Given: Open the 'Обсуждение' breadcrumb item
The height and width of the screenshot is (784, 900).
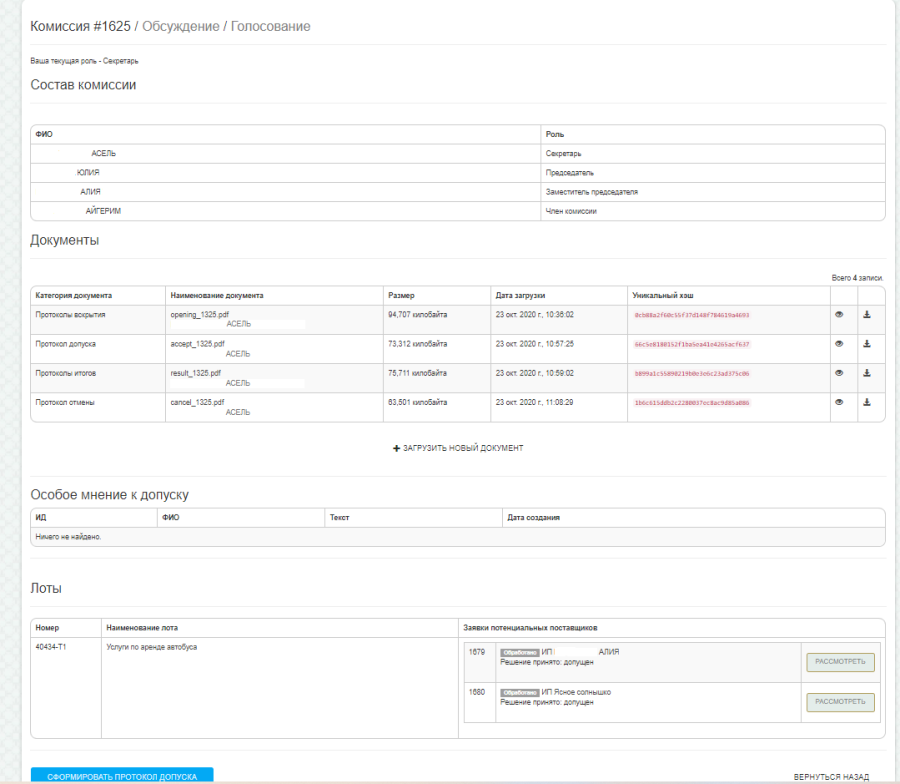Looking at the screenshot, I should pyautogui.click(x=180, y=26).
